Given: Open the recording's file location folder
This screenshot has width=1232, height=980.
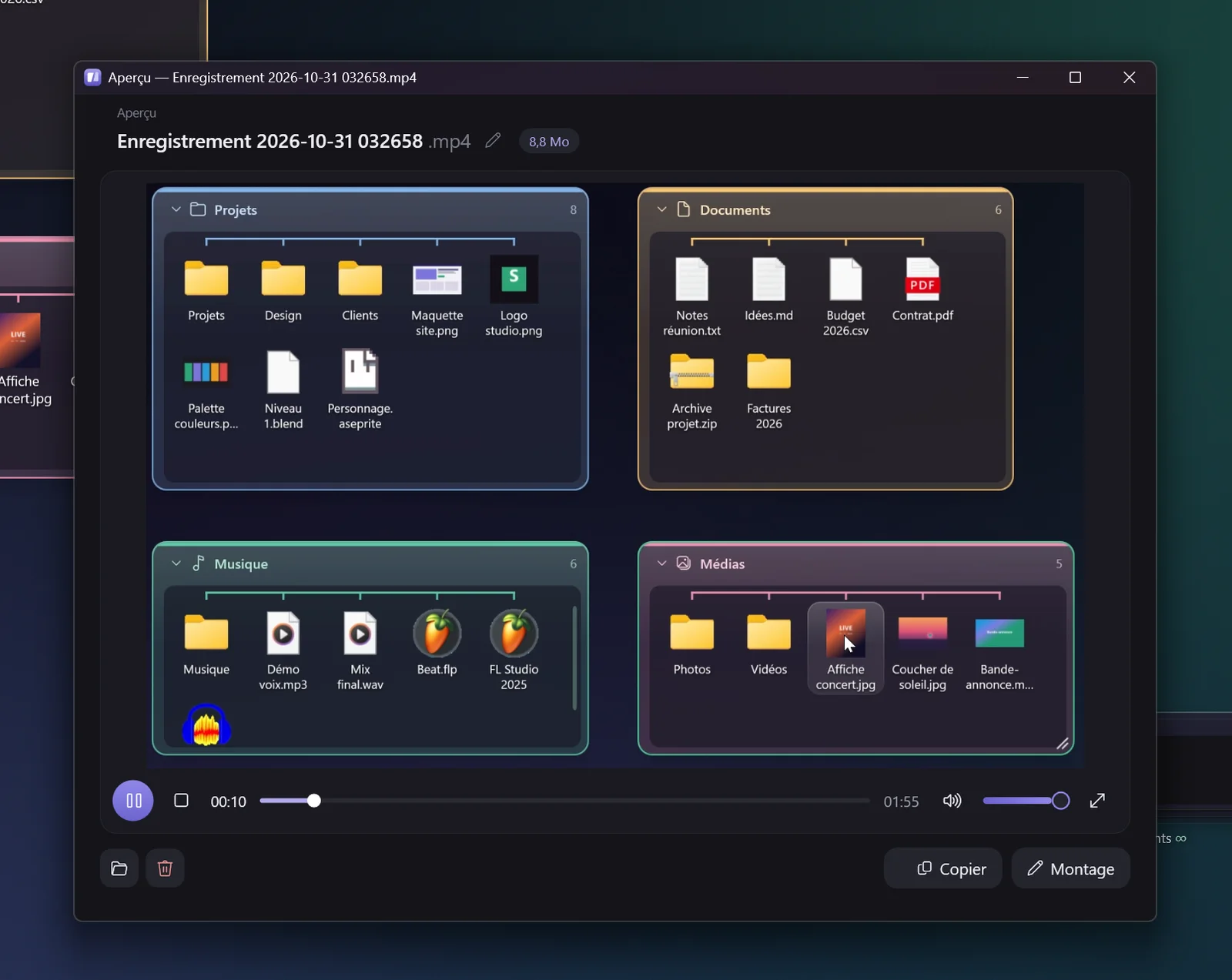Looking at the screenshot, I should coord(119,868).
